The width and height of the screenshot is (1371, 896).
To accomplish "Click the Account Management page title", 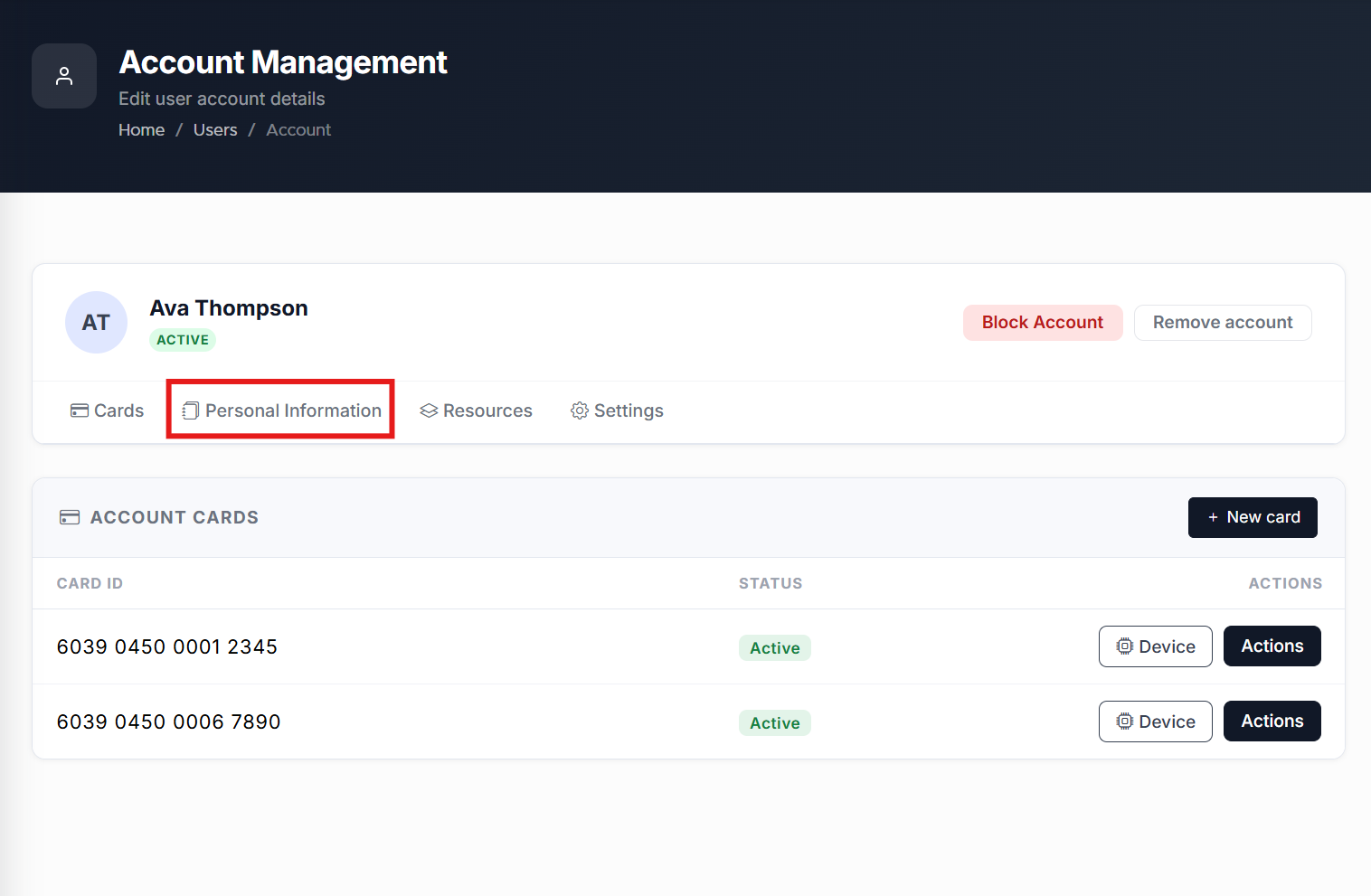I will (283, 62).
